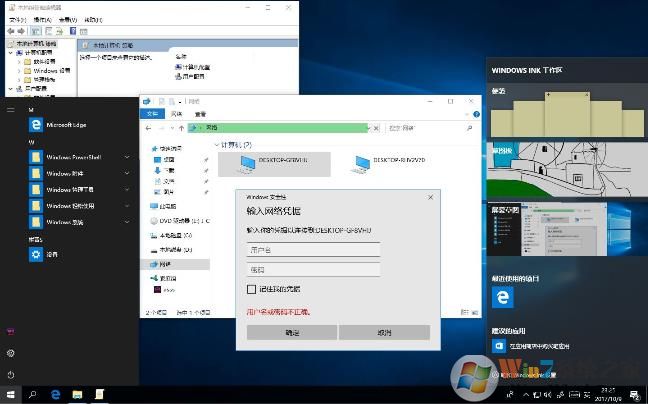Click the username input field
Image resolution: width=648 pixels, height=404 pixels.
click(x=313, y=250)
